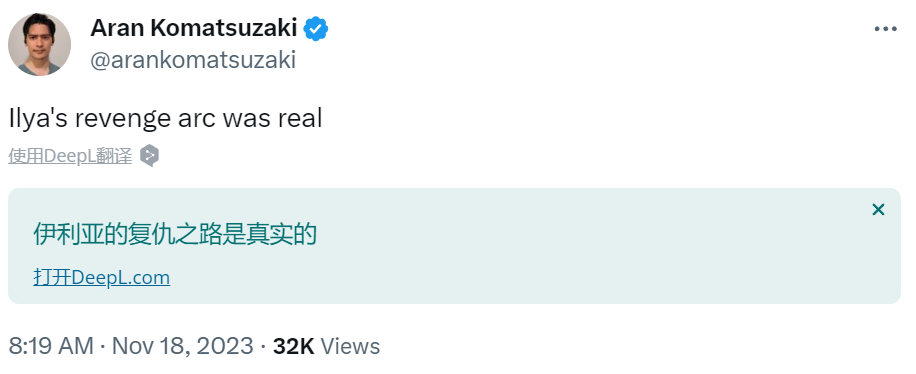Click the DeepL logo icon
The image size is (916, 374).
[150, 156]
